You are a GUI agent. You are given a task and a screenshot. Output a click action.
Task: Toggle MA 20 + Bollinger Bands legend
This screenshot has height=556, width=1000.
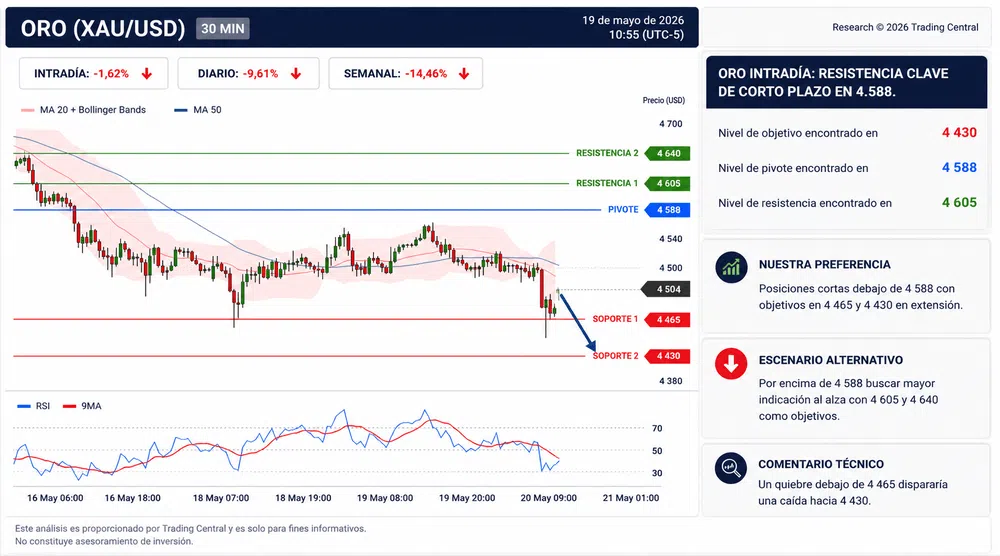(84, 110)
